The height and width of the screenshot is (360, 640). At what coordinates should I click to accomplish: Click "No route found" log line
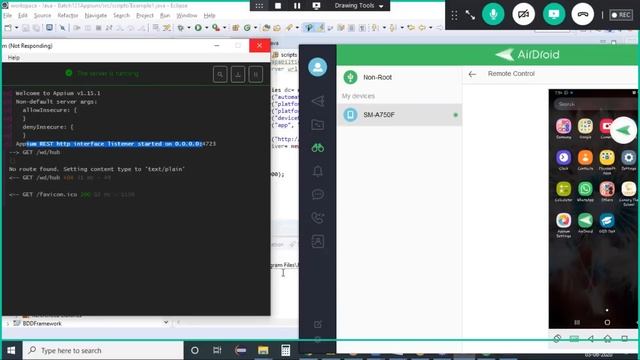97,169
